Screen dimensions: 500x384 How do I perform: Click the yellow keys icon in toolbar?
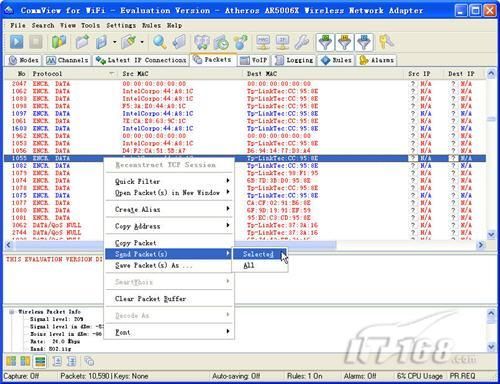tap(386, 42)
